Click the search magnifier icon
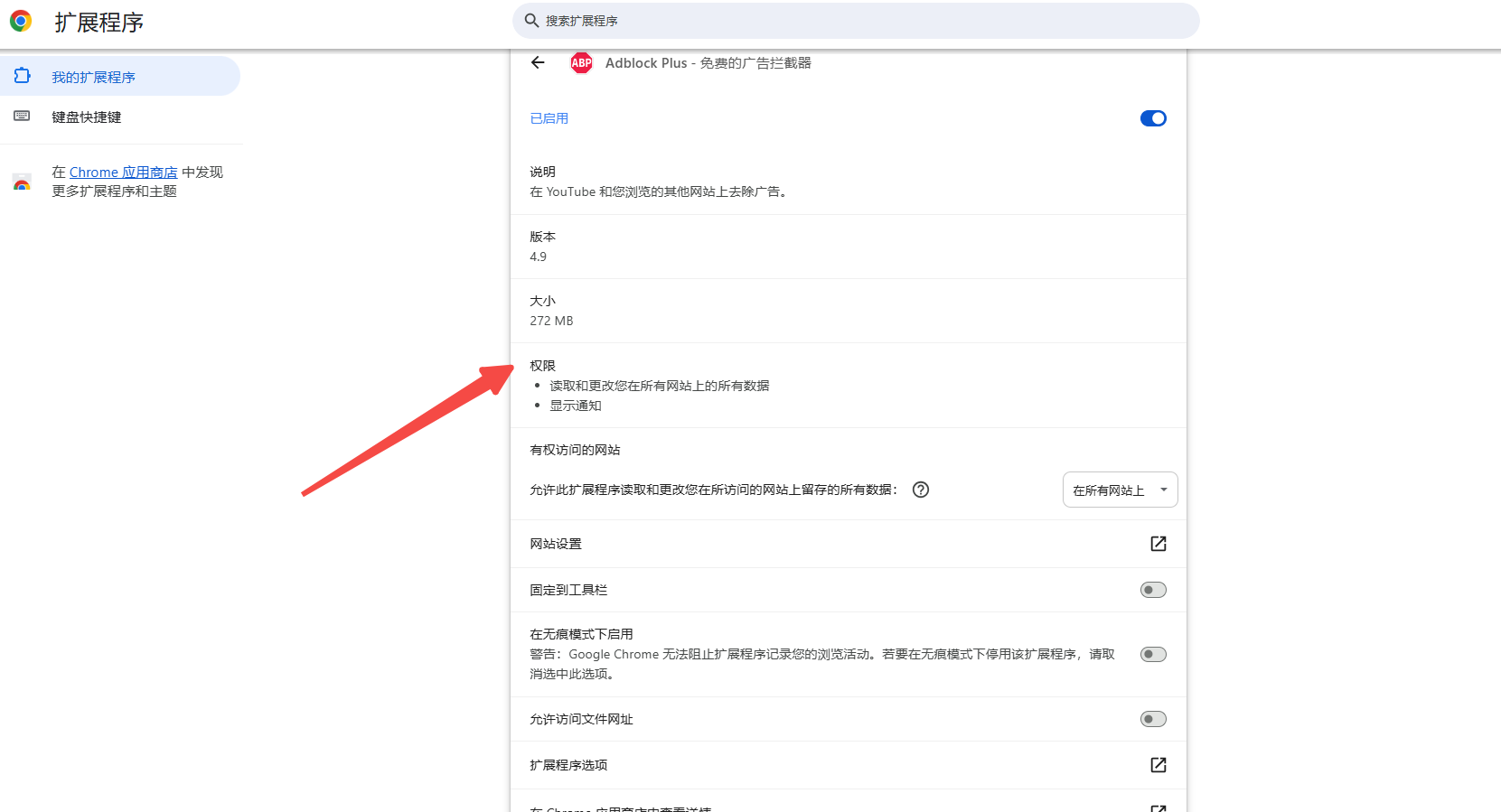This screenshot has height=812, width=1501. (x=531, y=21)
